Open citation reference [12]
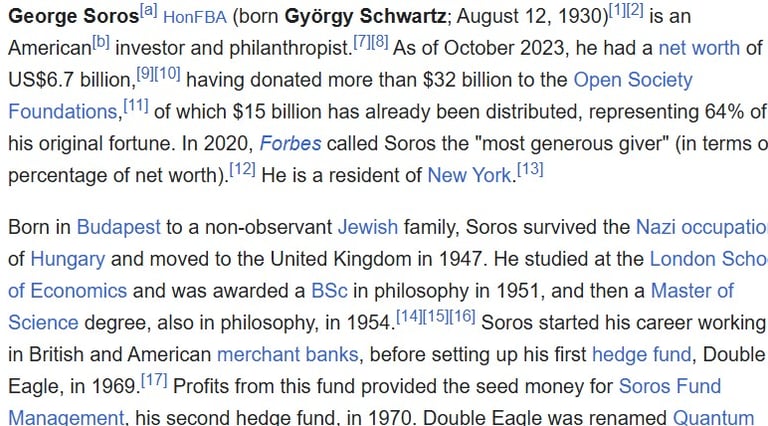Viewport: 768px width, 426px height. [242, 170]
